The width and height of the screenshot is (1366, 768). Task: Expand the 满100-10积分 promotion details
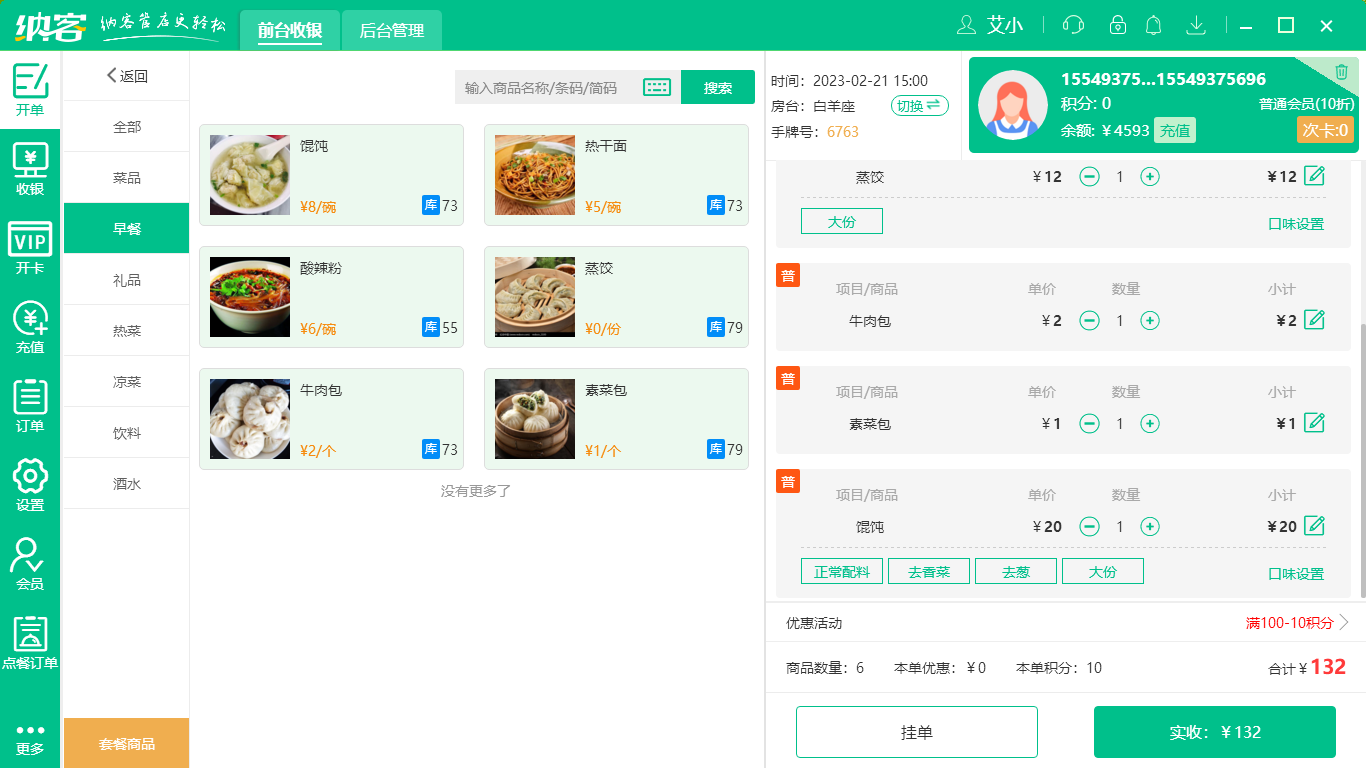pyautogui.click(x=1292, y=622)
